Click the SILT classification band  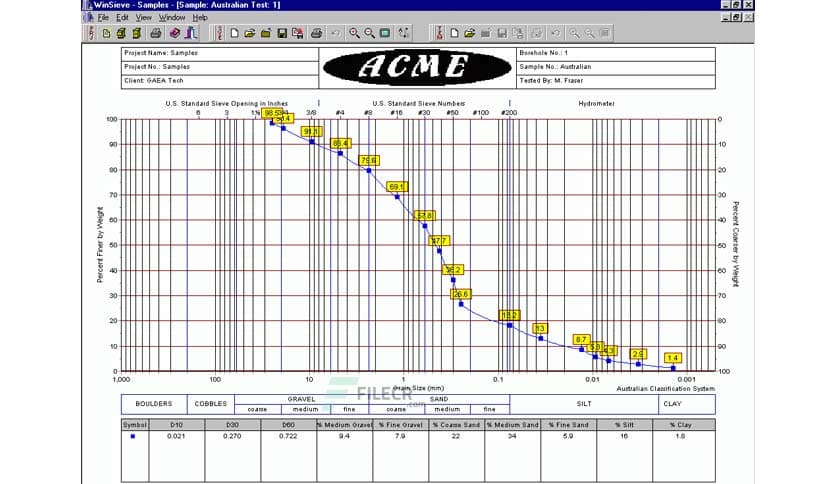pyautogui.click(x=584, y=404)
